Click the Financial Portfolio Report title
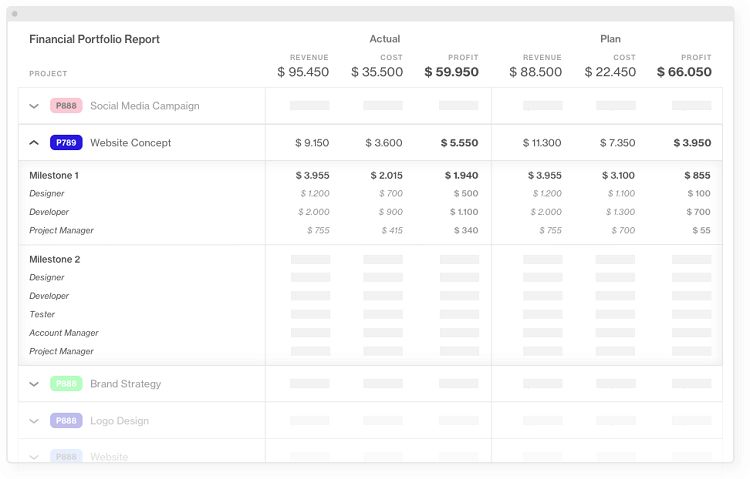The image size is (750, 479). (x=94, y=39)
